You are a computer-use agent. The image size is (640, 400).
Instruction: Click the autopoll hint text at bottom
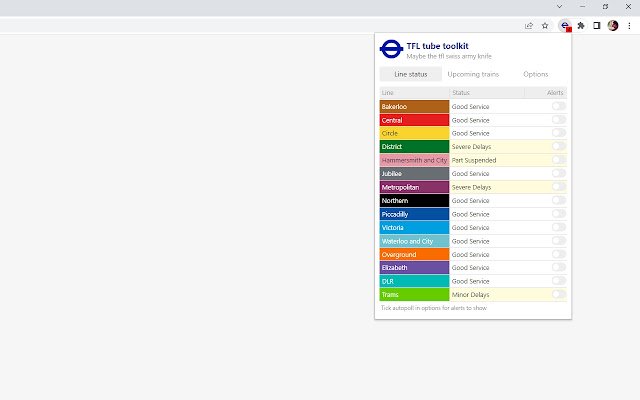(x=433, y=308)
